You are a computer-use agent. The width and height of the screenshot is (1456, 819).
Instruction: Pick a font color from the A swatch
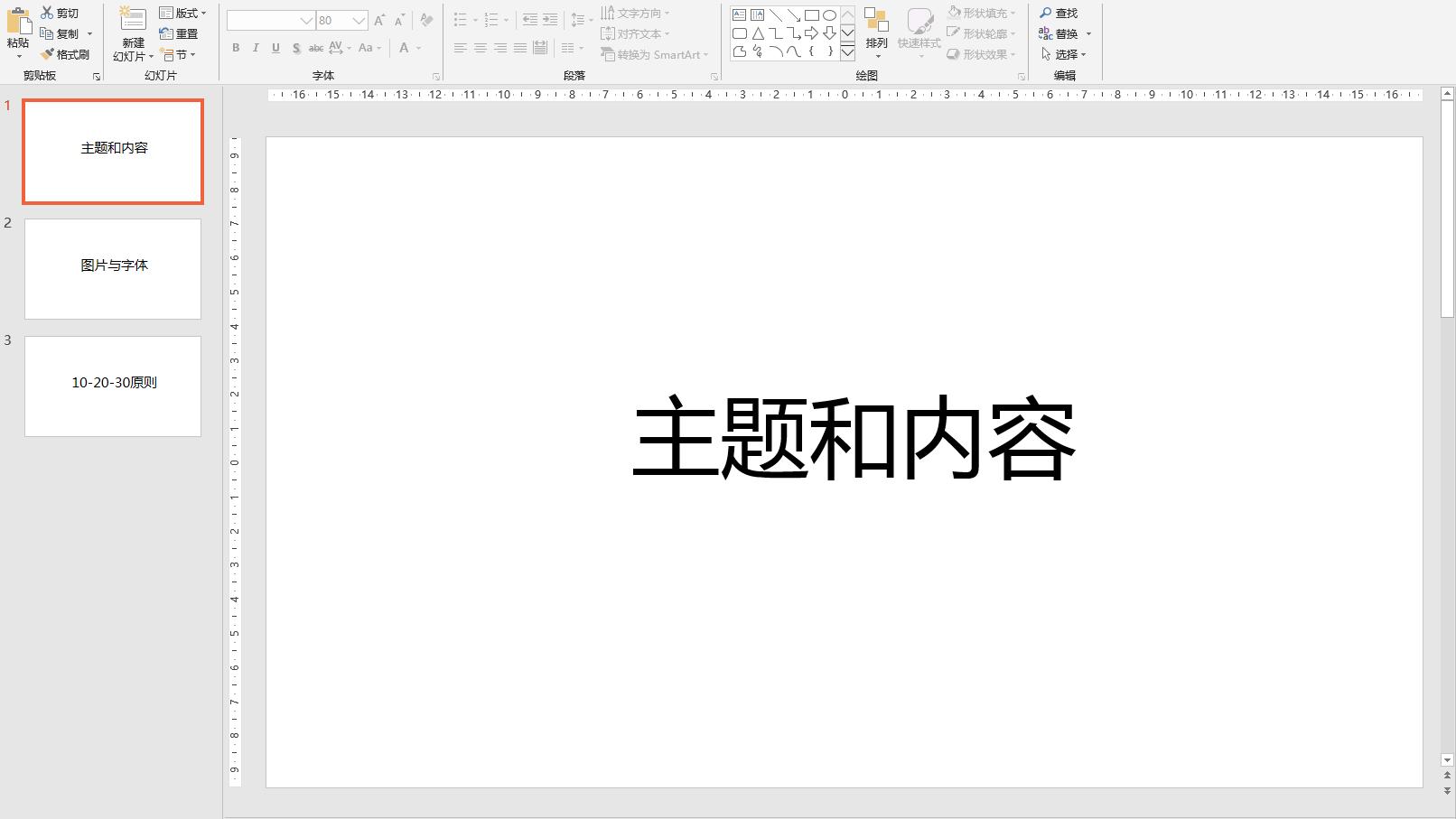tap(405, 48)
